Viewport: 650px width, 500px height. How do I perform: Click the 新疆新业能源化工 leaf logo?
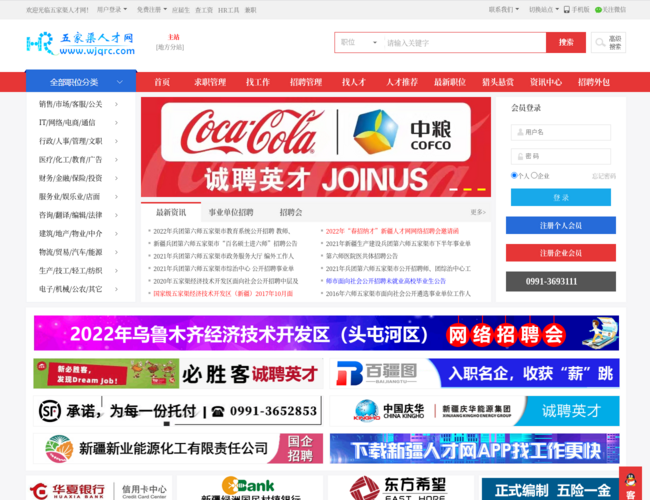(59, 449)
